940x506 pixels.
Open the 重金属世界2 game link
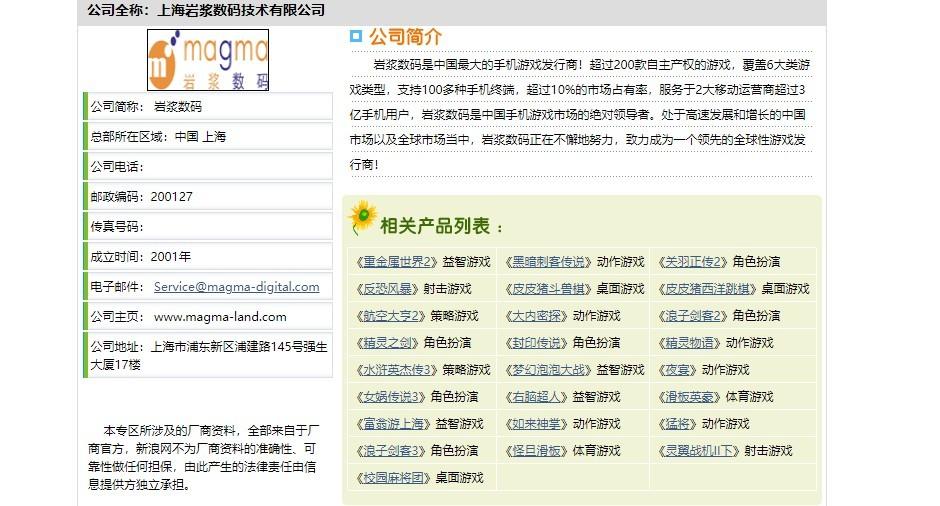click(397, 261)
